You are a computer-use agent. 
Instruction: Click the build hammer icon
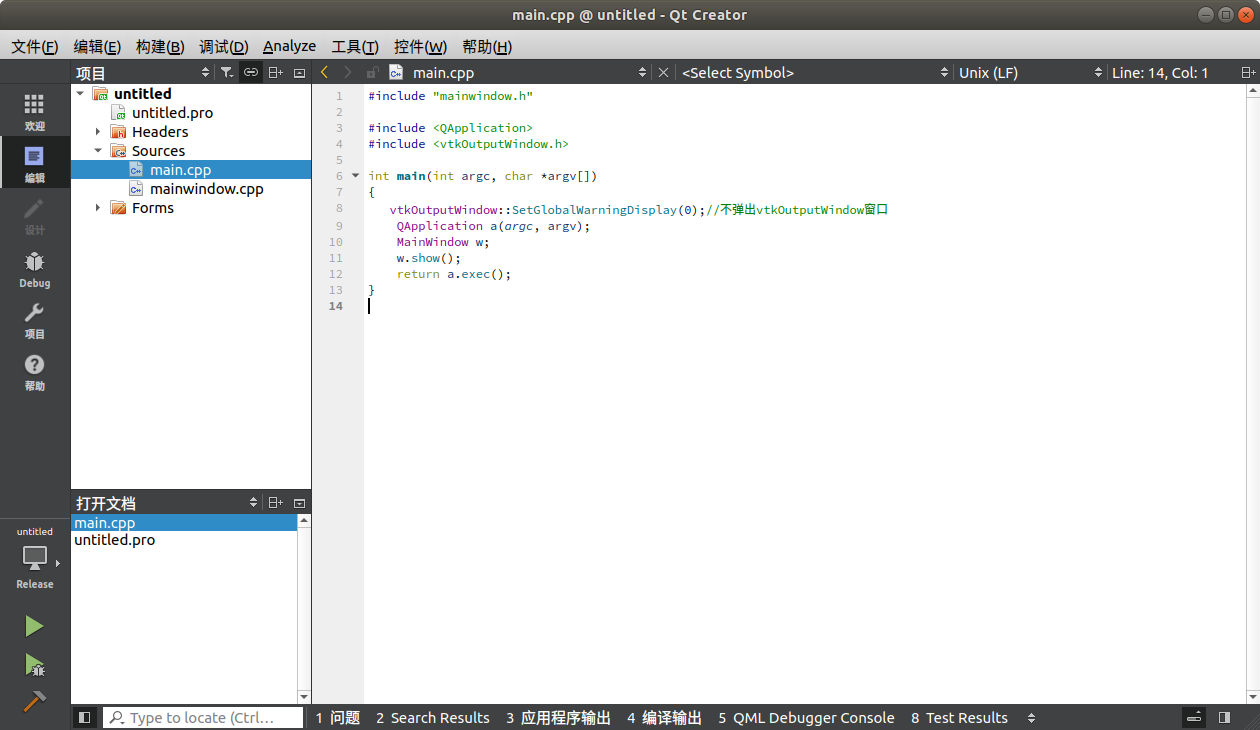33,701
